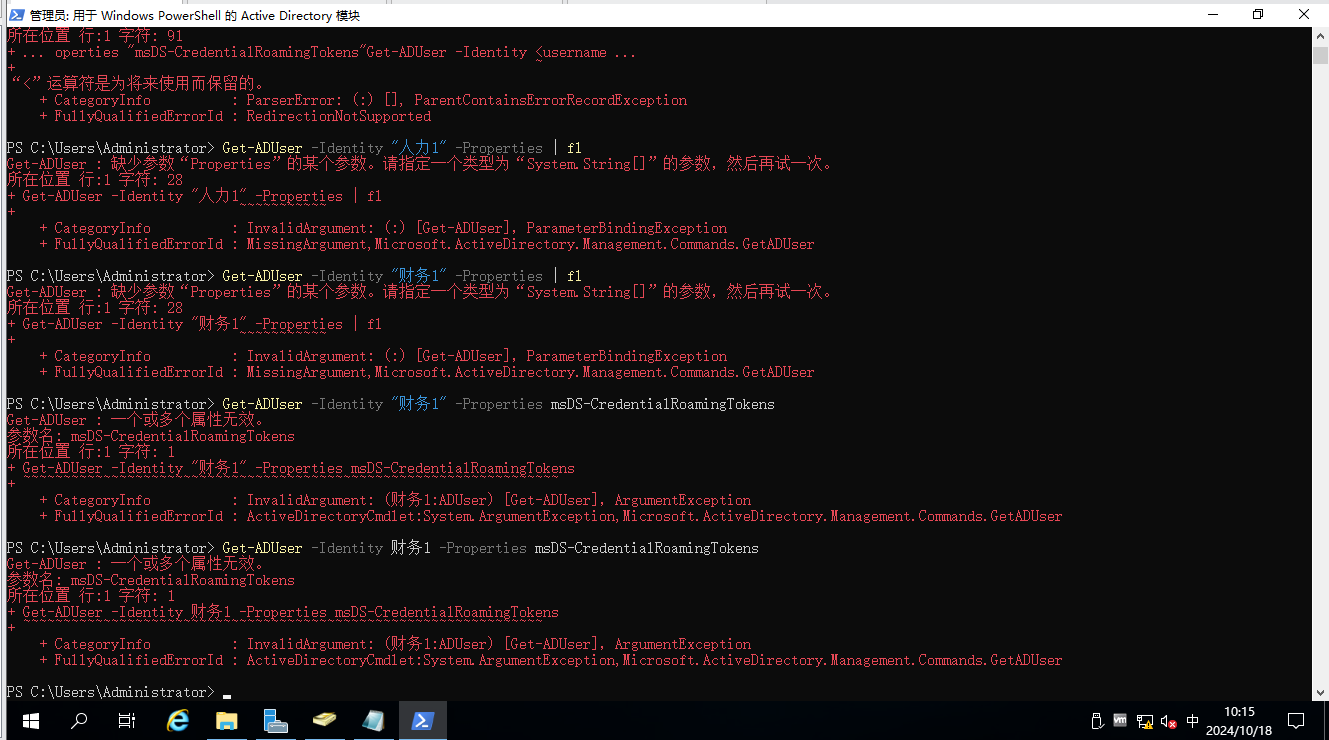Maximize the PowerShell window
The height and width of the screenshot is (740, 1329).
point(1258,14)
